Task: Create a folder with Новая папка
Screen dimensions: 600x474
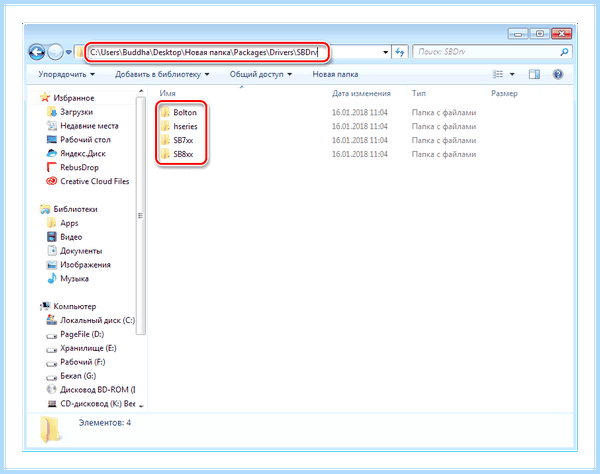Action: pos(335,74)
